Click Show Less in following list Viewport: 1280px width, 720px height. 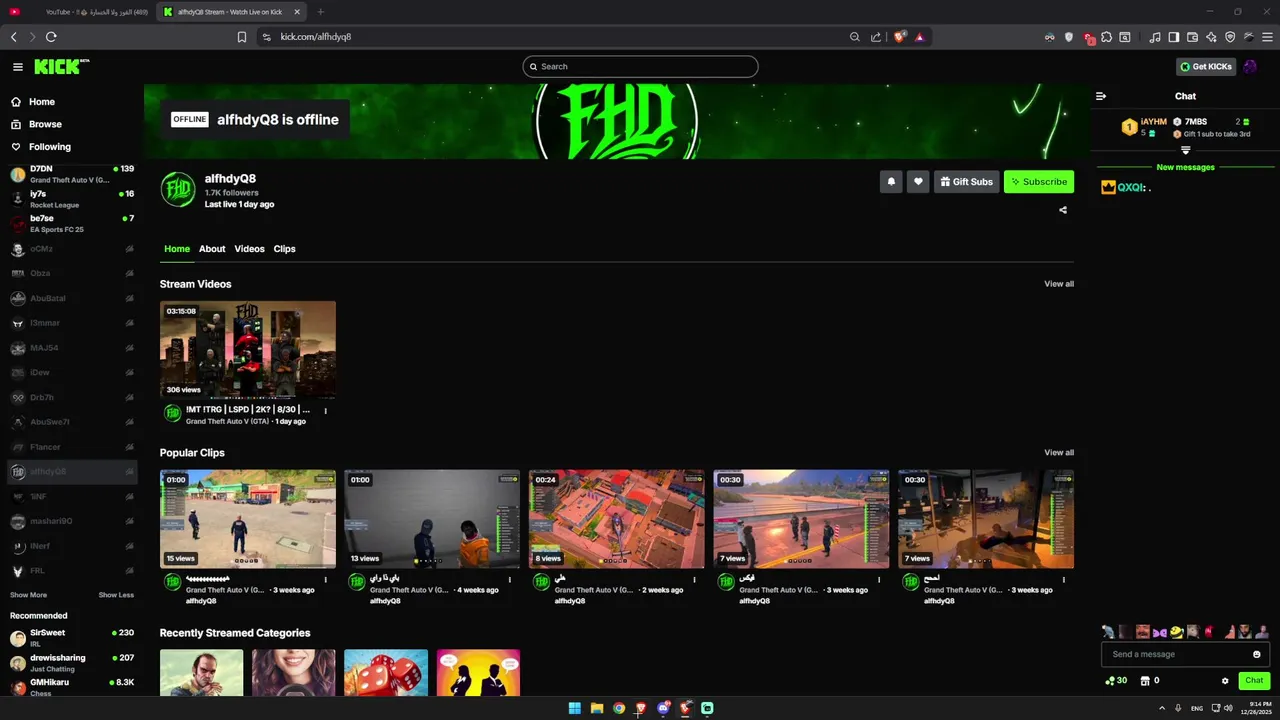pyautogui.click(x=116, y=595)
